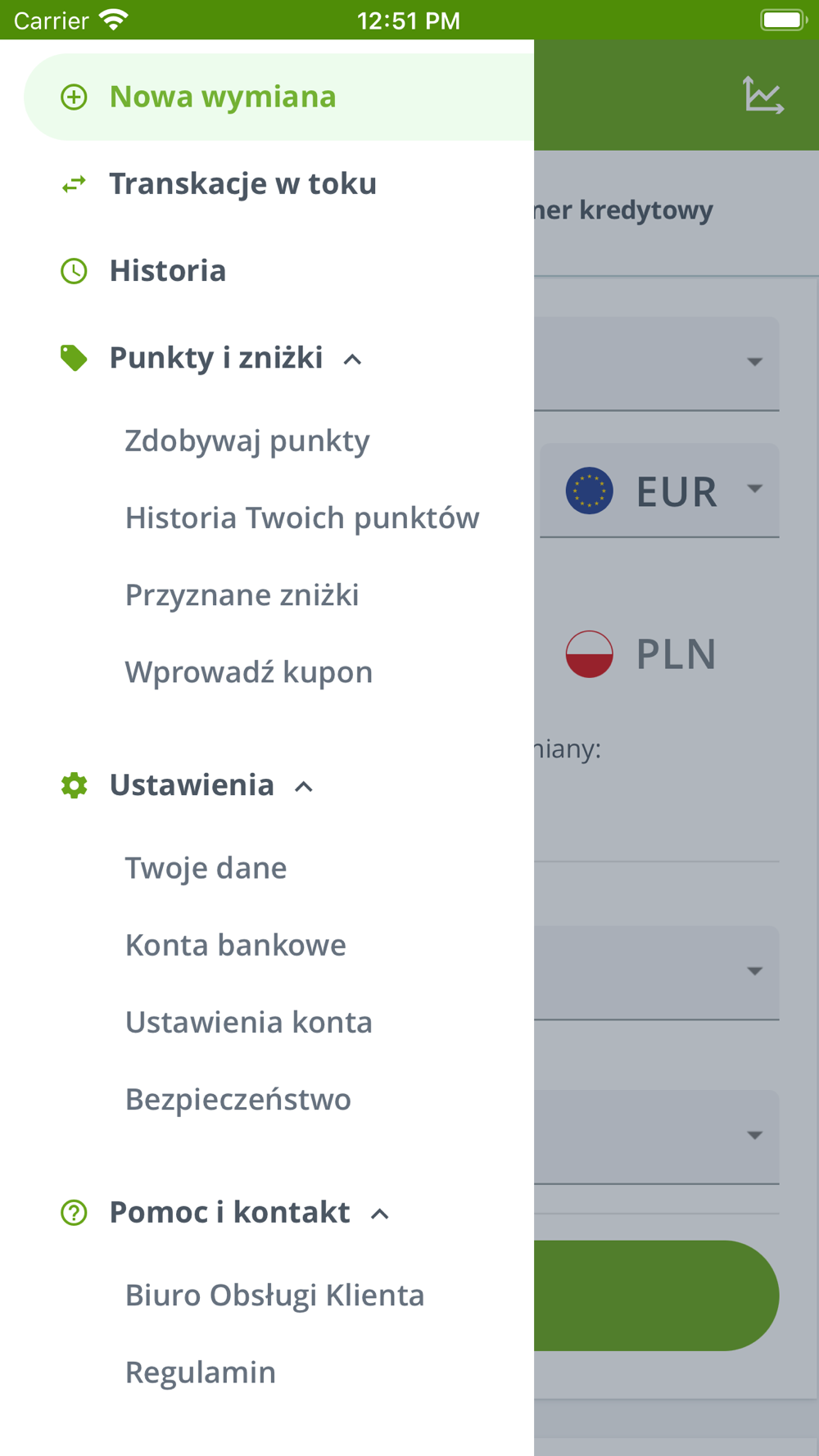The width and height of the screenshot is (819, 1456).
Task: Tap the arrows icon next to Transakcje w toku
Action: tap(74, 184)
